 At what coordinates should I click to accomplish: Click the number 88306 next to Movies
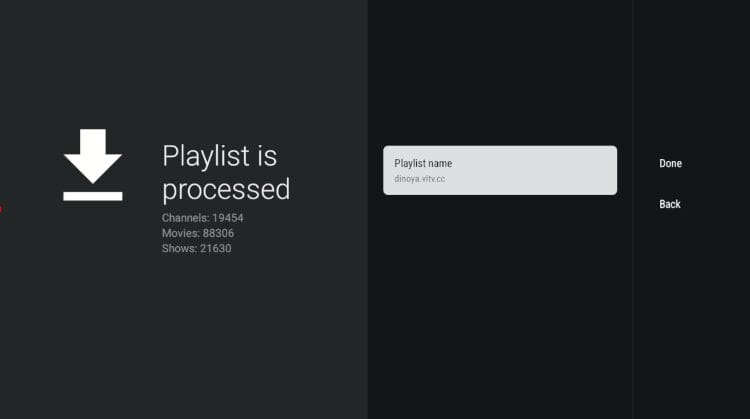219,233
